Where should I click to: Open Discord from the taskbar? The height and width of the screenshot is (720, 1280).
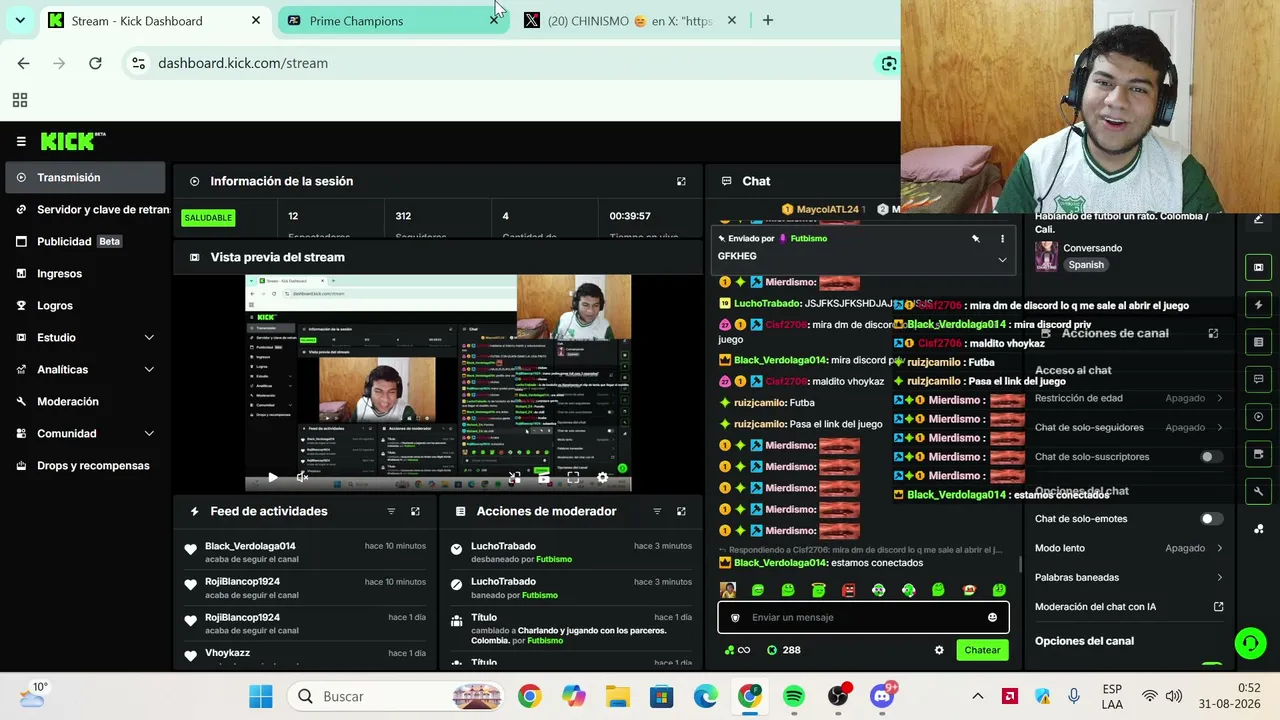882,696
